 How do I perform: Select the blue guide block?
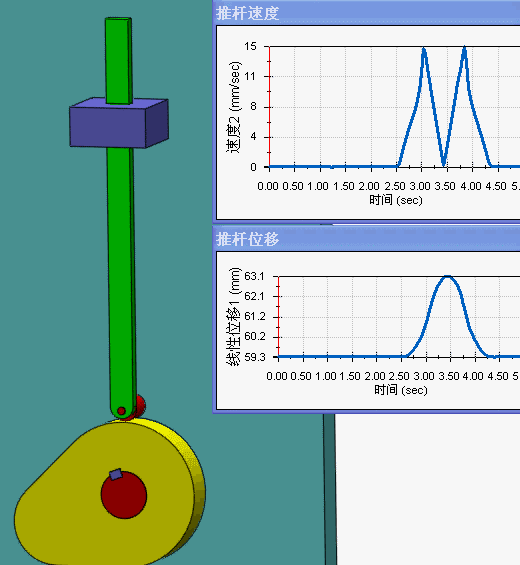pyautogui.click(x=119, y=123)
